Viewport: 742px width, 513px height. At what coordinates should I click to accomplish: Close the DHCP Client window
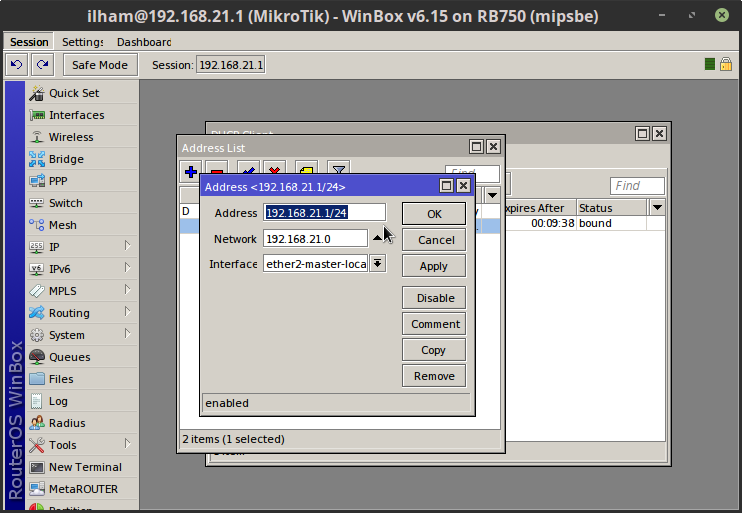click(659, 134)
